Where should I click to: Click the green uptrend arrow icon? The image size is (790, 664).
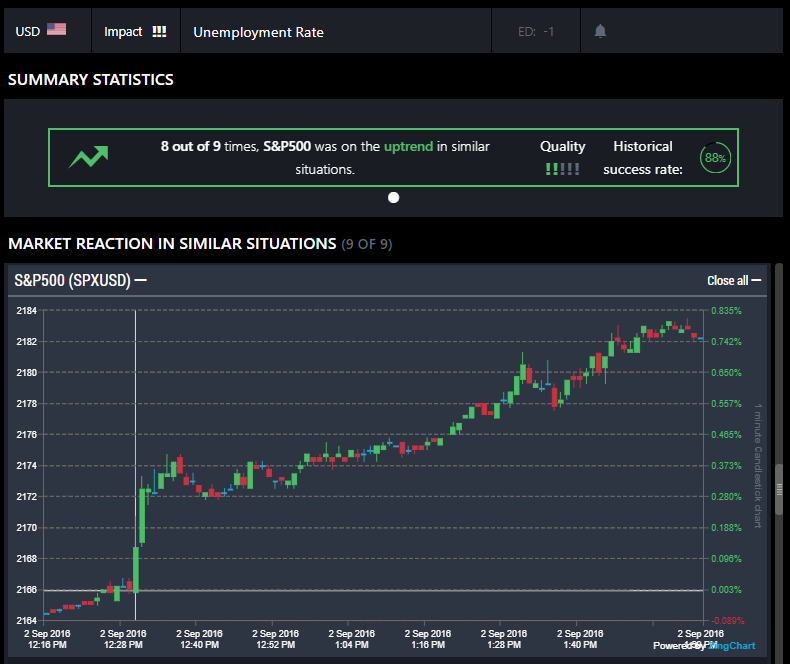(89, 157)
